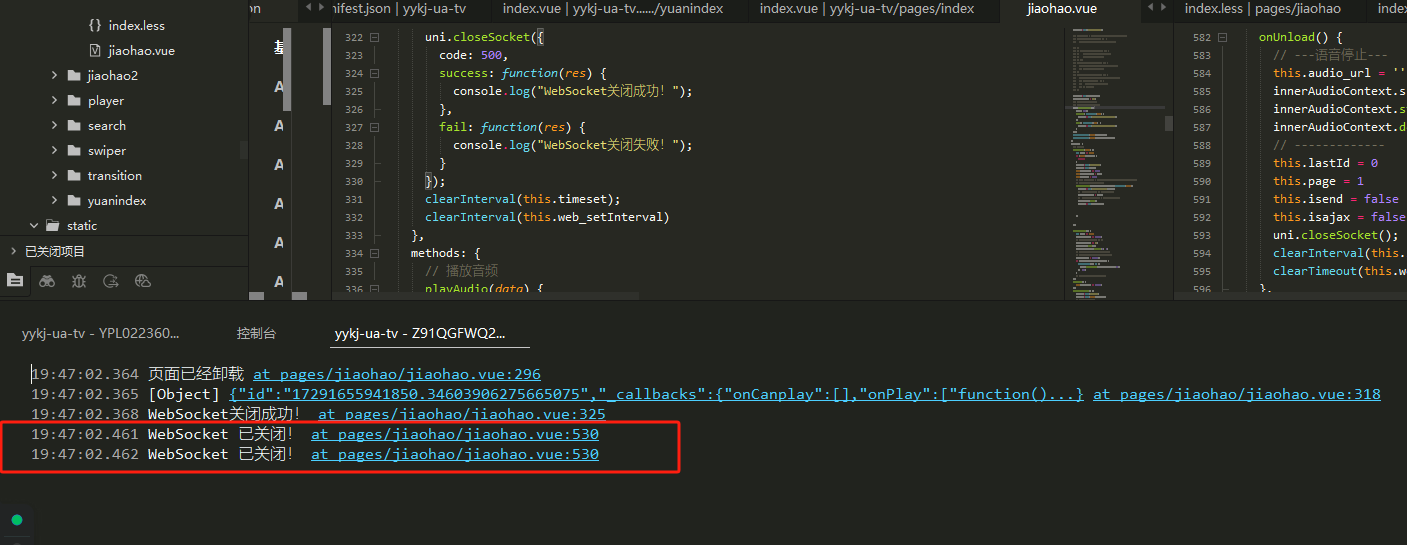This screenshot has height=545, width=1407.
Task: Toggle fold marker on line 327
Action: click(374, 127)
